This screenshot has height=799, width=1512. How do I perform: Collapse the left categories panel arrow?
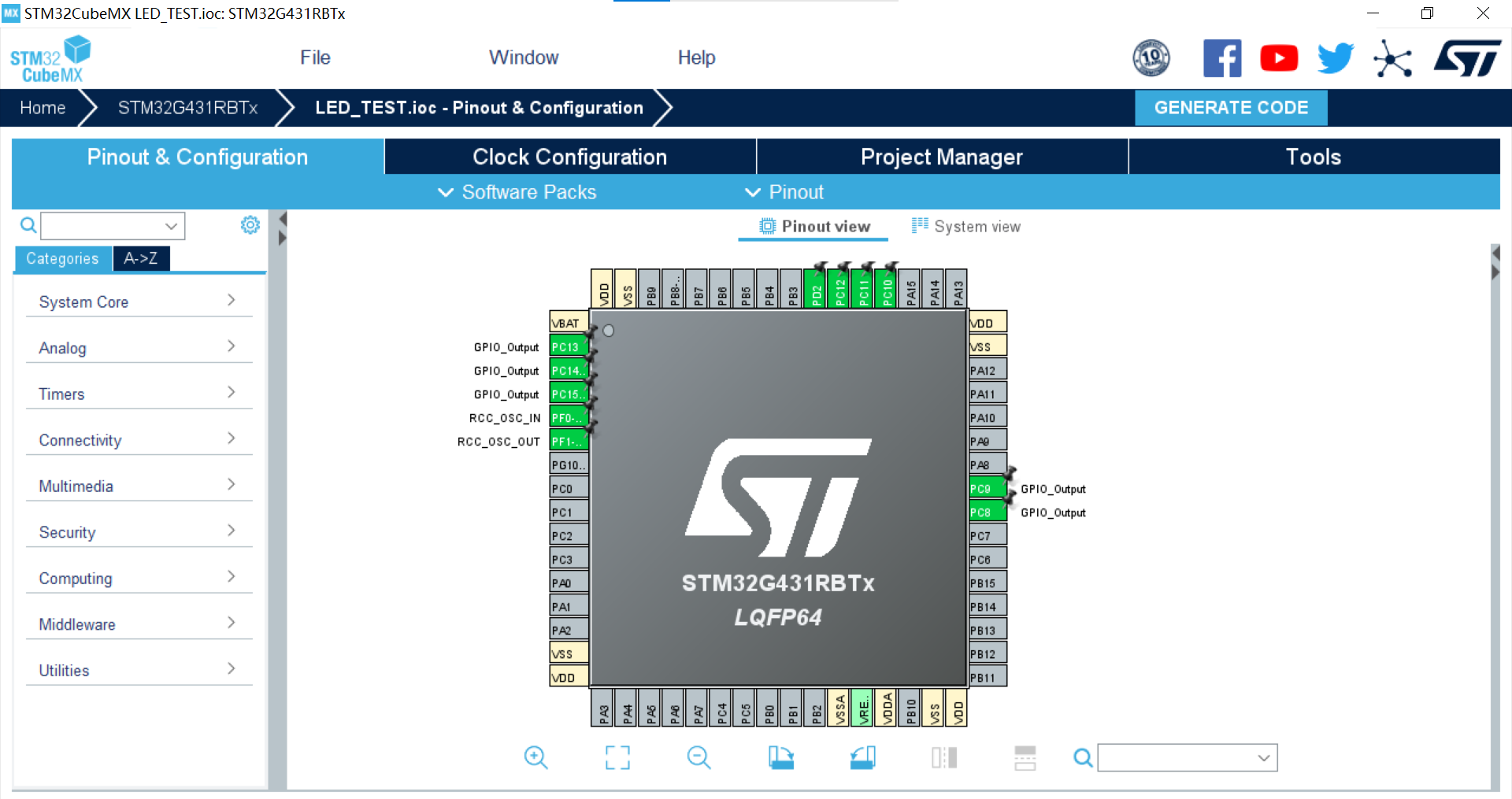point(283,219)
